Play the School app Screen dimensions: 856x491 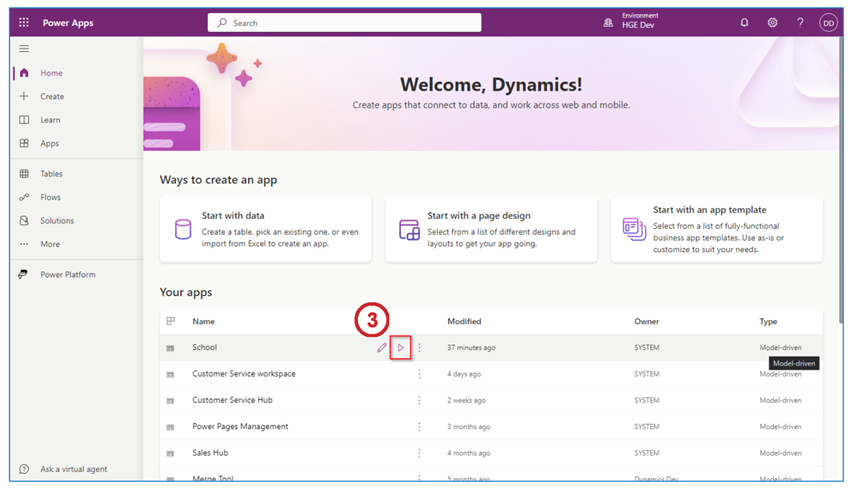(400, 348)
